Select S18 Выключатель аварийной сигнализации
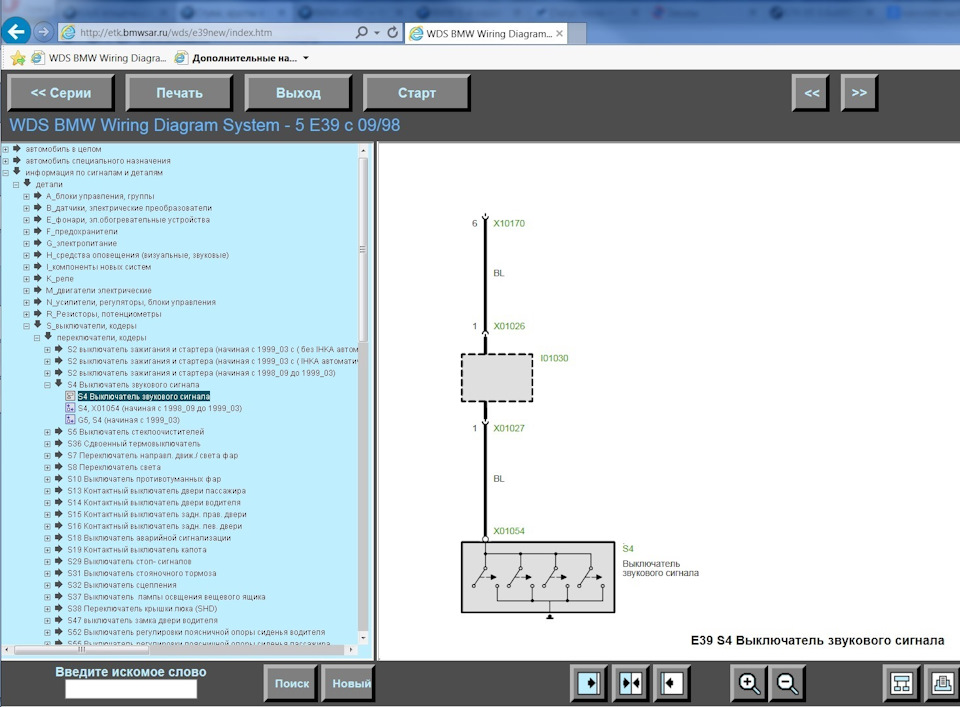 (149, 538)
